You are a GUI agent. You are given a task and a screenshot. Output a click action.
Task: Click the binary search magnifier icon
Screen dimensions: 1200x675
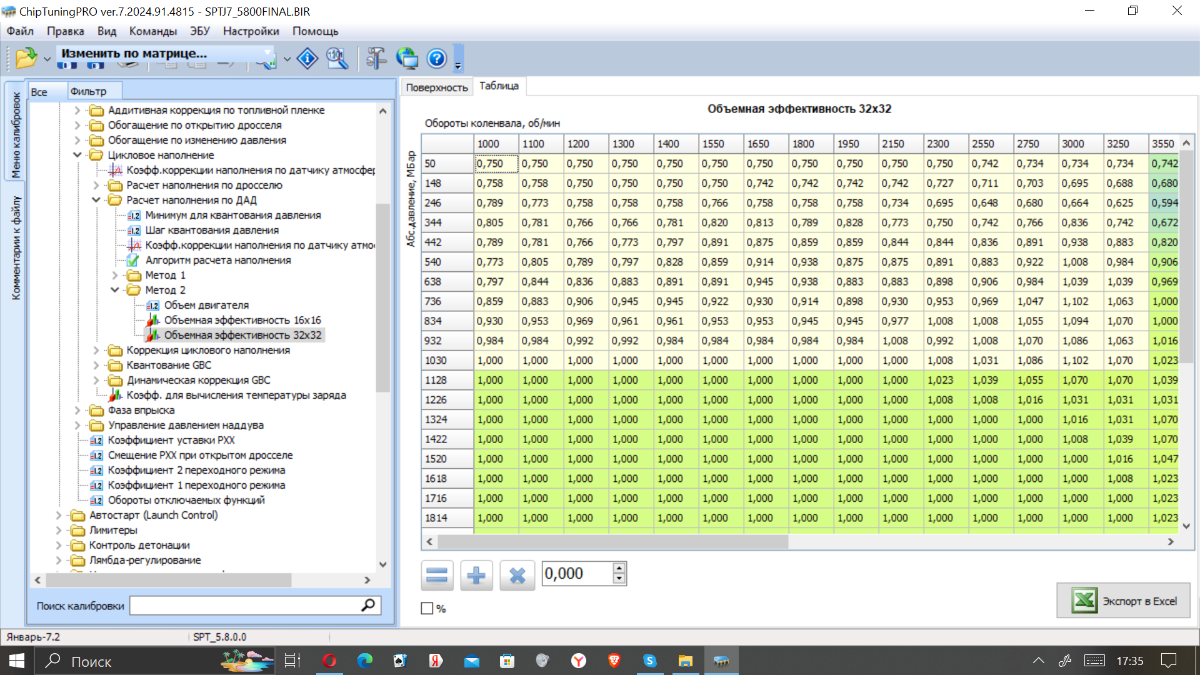(337, 58)
